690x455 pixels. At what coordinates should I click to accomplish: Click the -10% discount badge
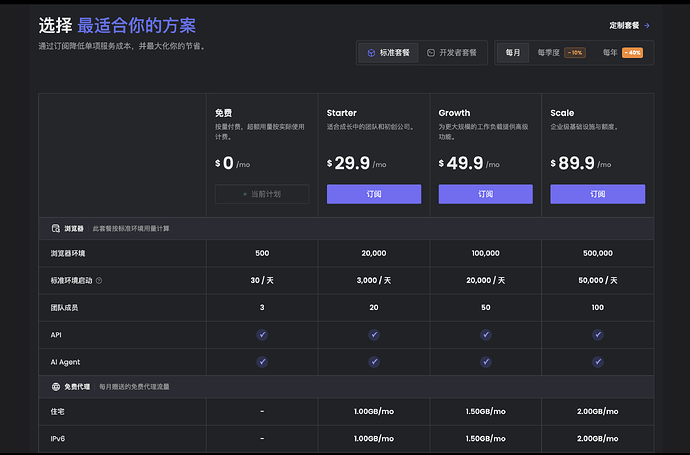[x=575, y=53]
